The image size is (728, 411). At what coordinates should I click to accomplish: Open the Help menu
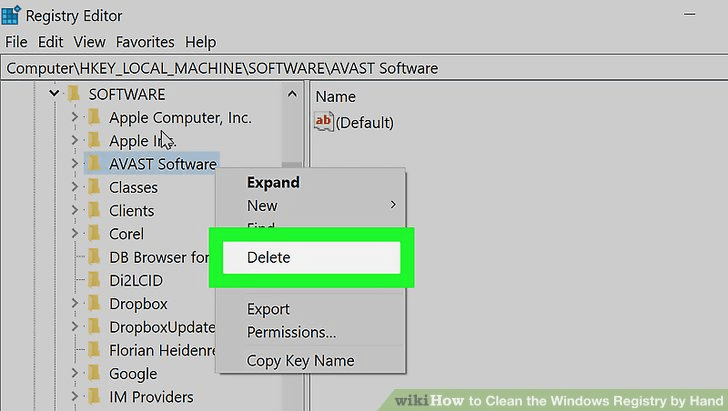coord(200,42)
